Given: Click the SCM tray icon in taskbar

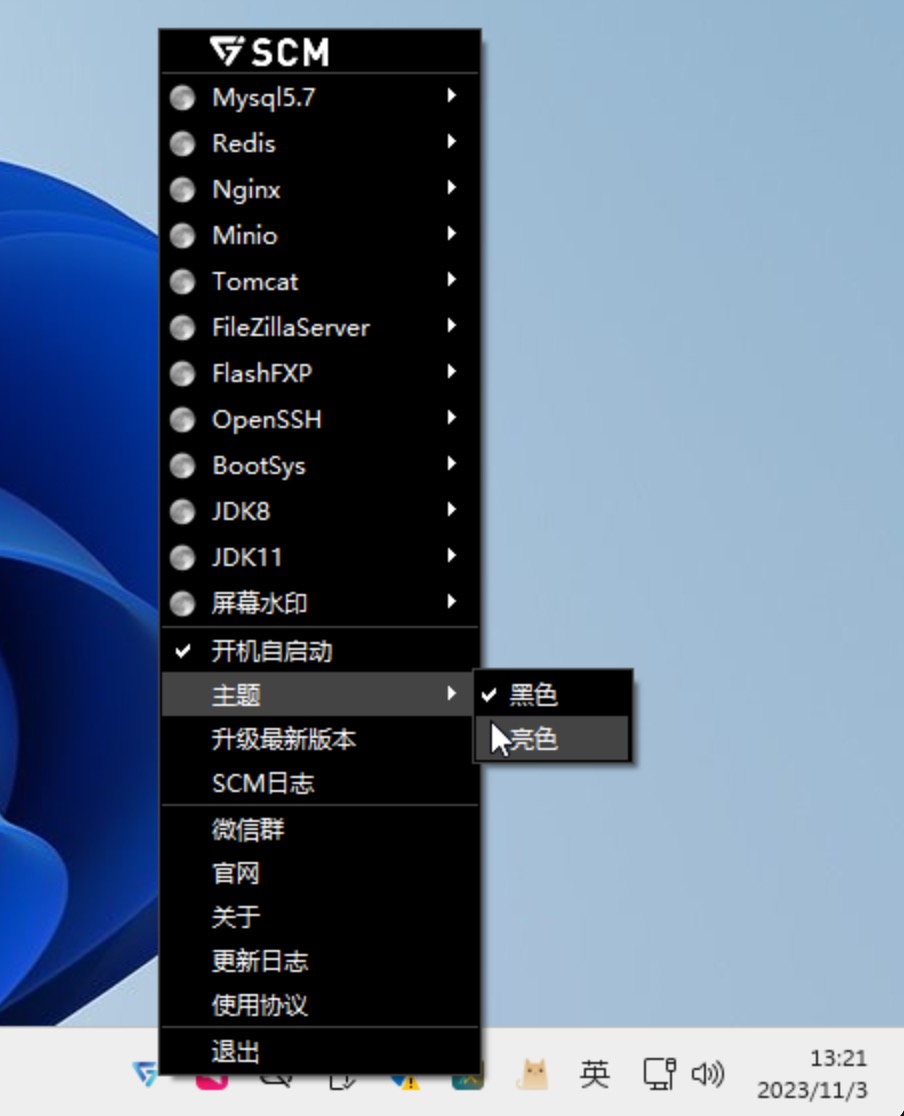Looking at the screenshot, I should tap(145, 1073).
